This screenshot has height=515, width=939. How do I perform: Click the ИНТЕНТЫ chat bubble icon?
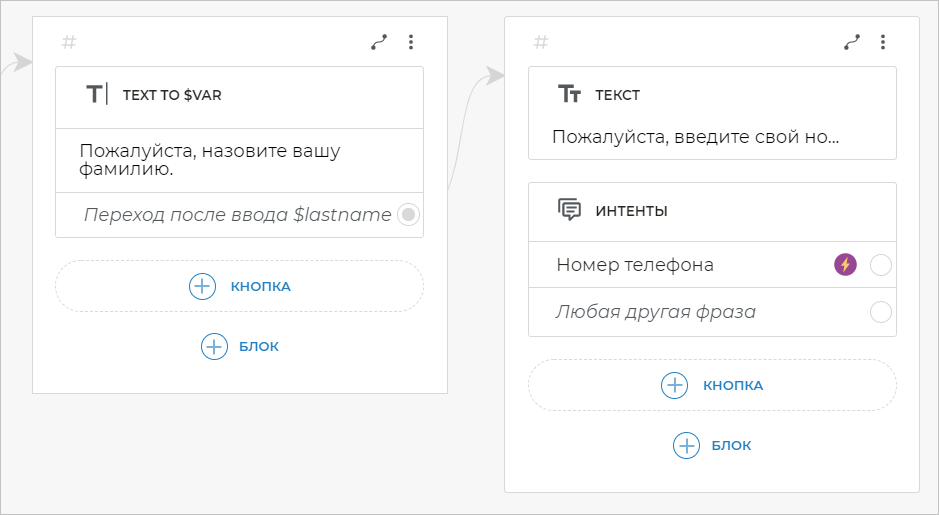click(569, 210)
